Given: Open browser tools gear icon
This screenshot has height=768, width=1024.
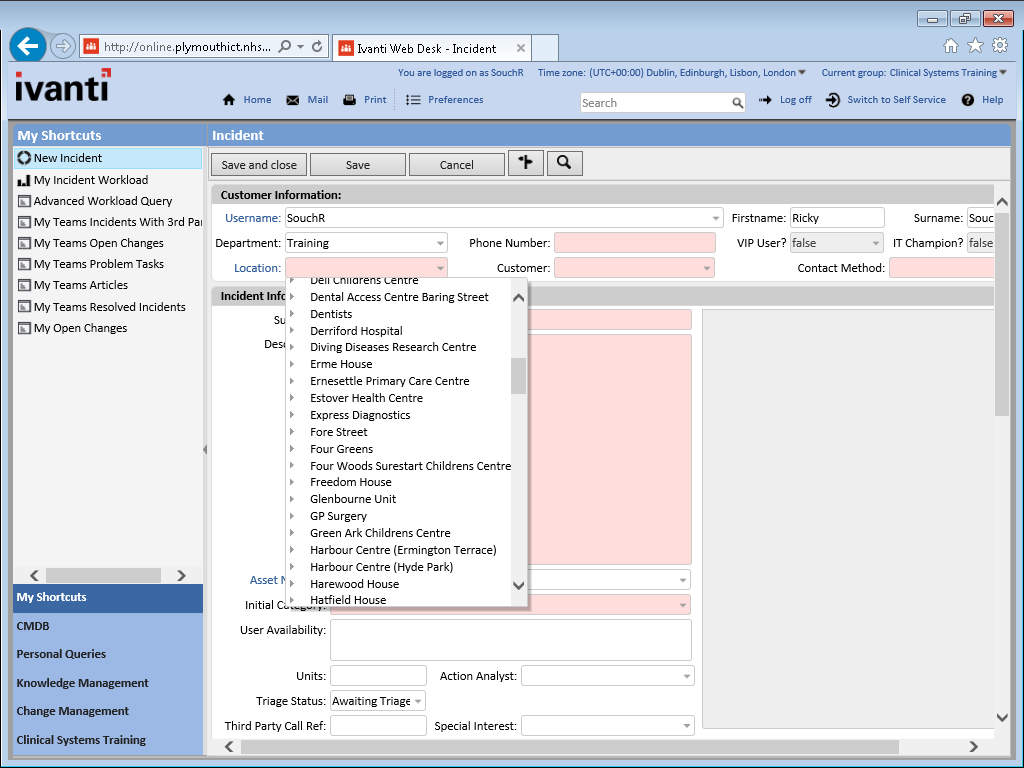Looking at the screenshot, I should click(1000, 45).
